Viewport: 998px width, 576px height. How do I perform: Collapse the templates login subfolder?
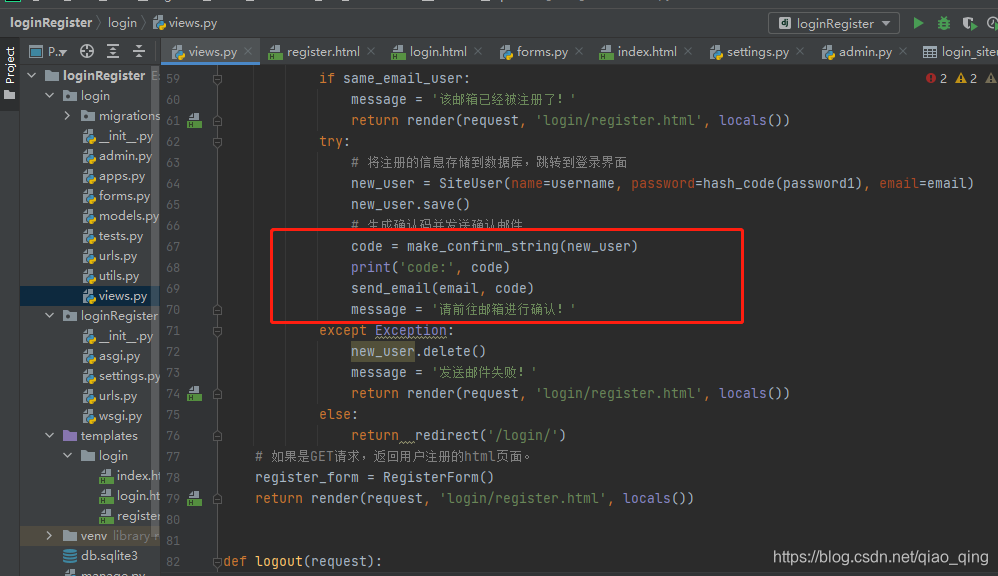pyautogui.click(x=67, y=456)
